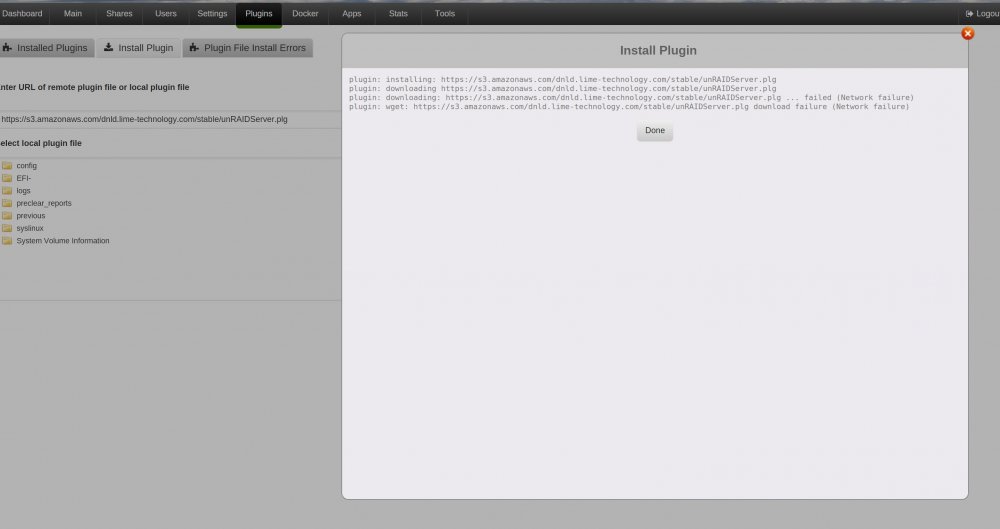Open the preclear_reports folder

click(x=44, y=203)
